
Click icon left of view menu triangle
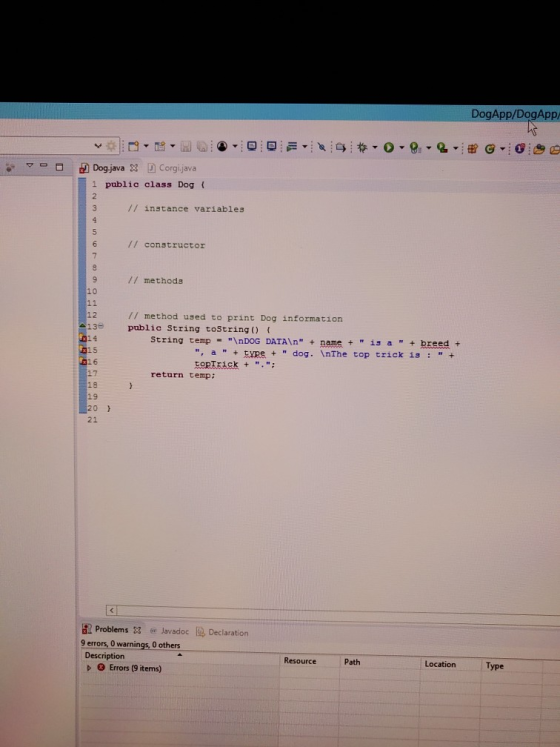(10, 167)
